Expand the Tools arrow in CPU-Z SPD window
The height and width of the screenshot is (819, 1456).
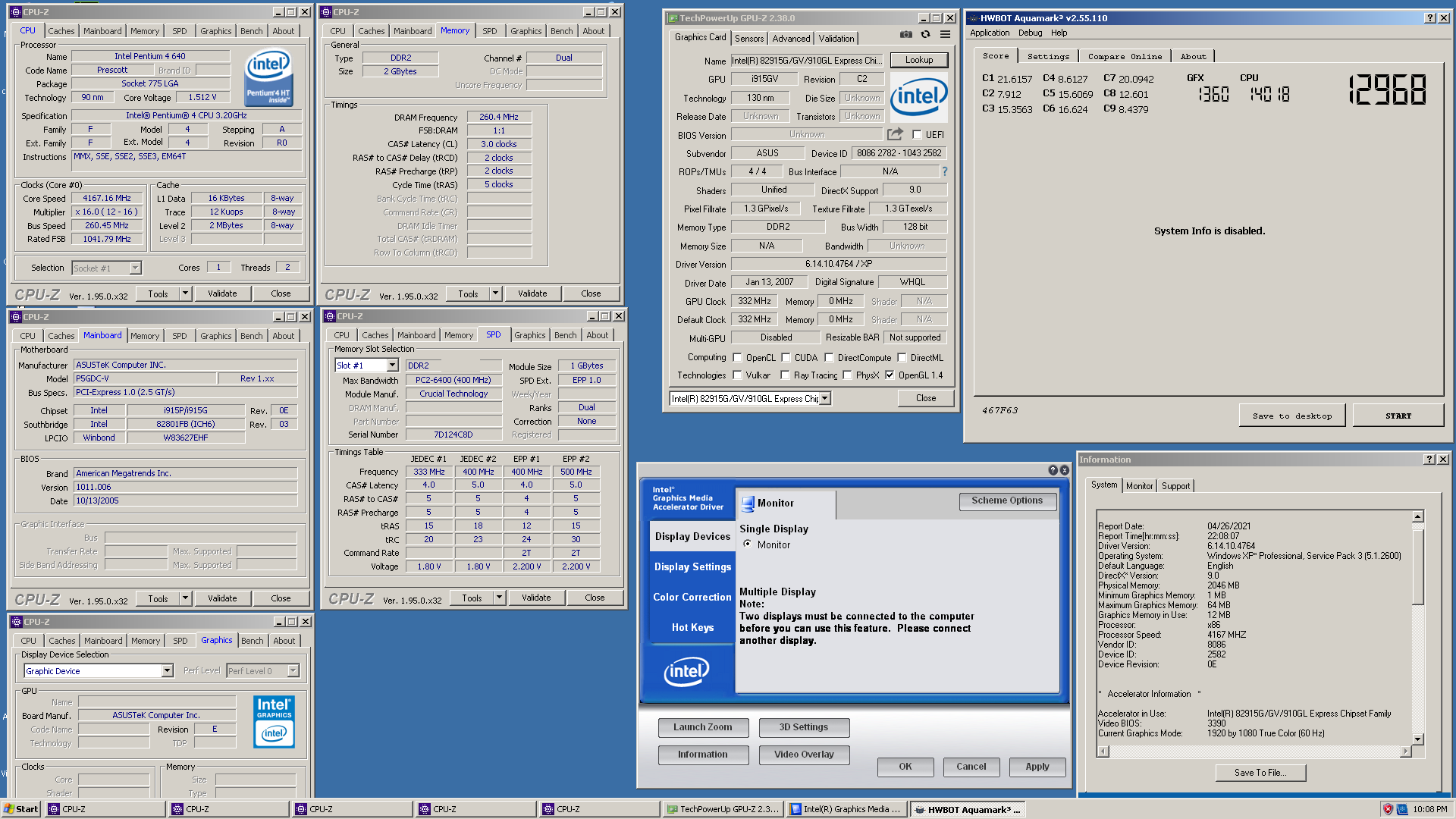pyautogui.click(x=499, y=598)
